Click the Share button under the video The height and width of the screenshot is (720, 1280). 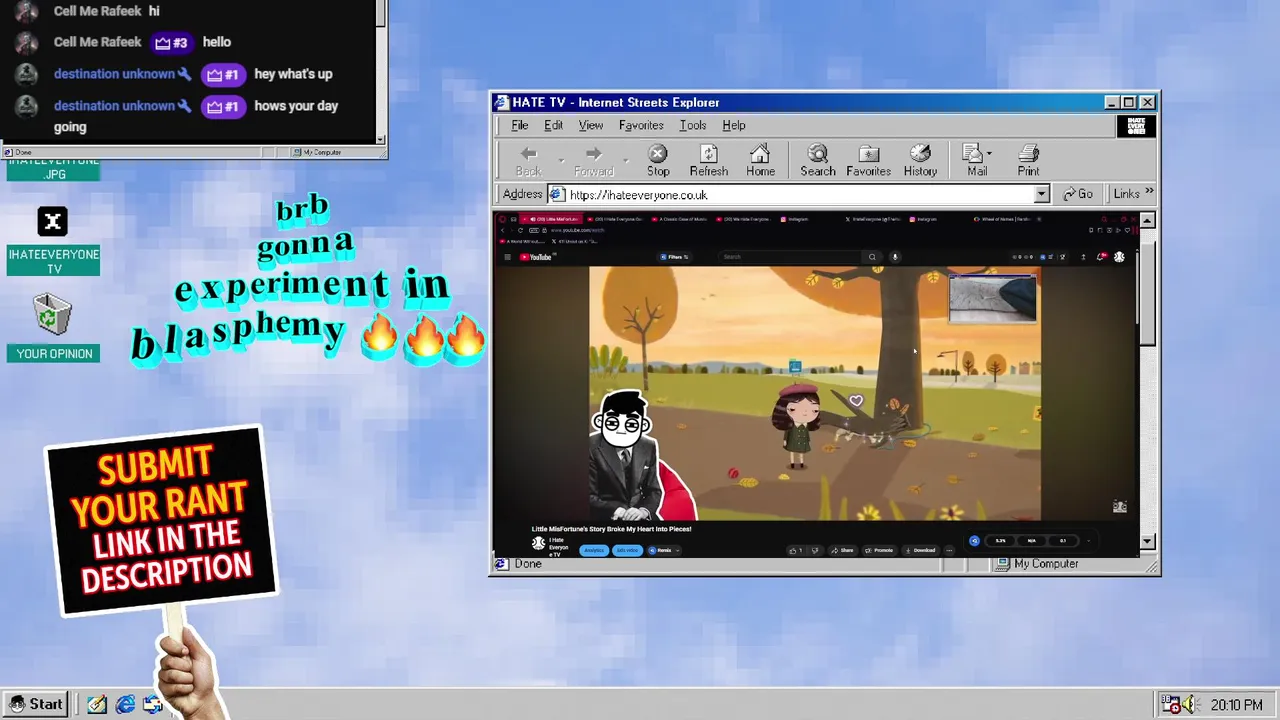pos(842,550)
